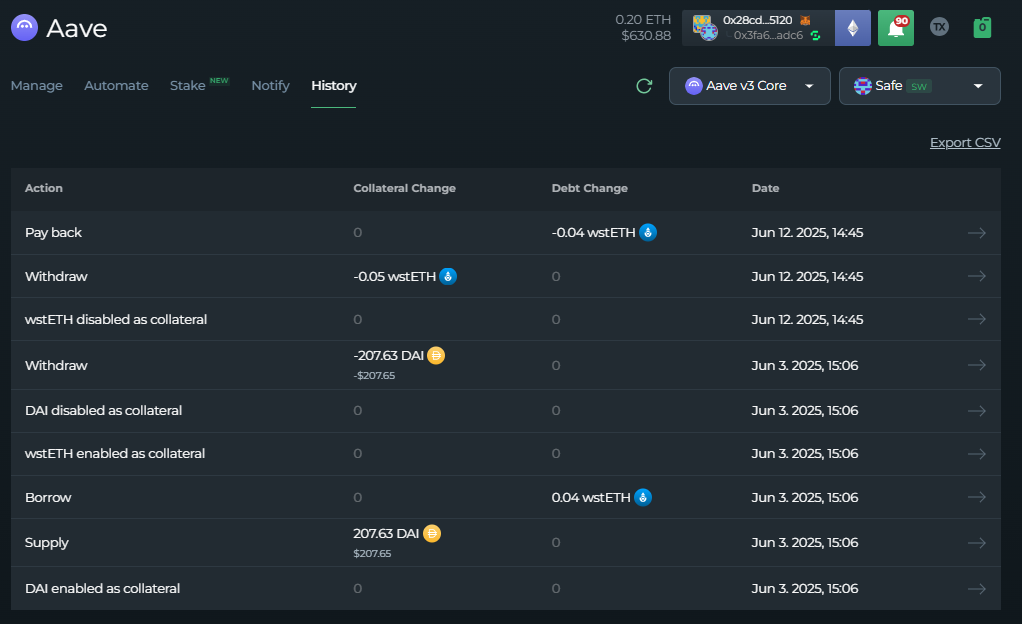Viewport: 1022px width, 624px height.
Task: Click the Export CSV link
Action: pyautogui.click(x=964, y=143)
